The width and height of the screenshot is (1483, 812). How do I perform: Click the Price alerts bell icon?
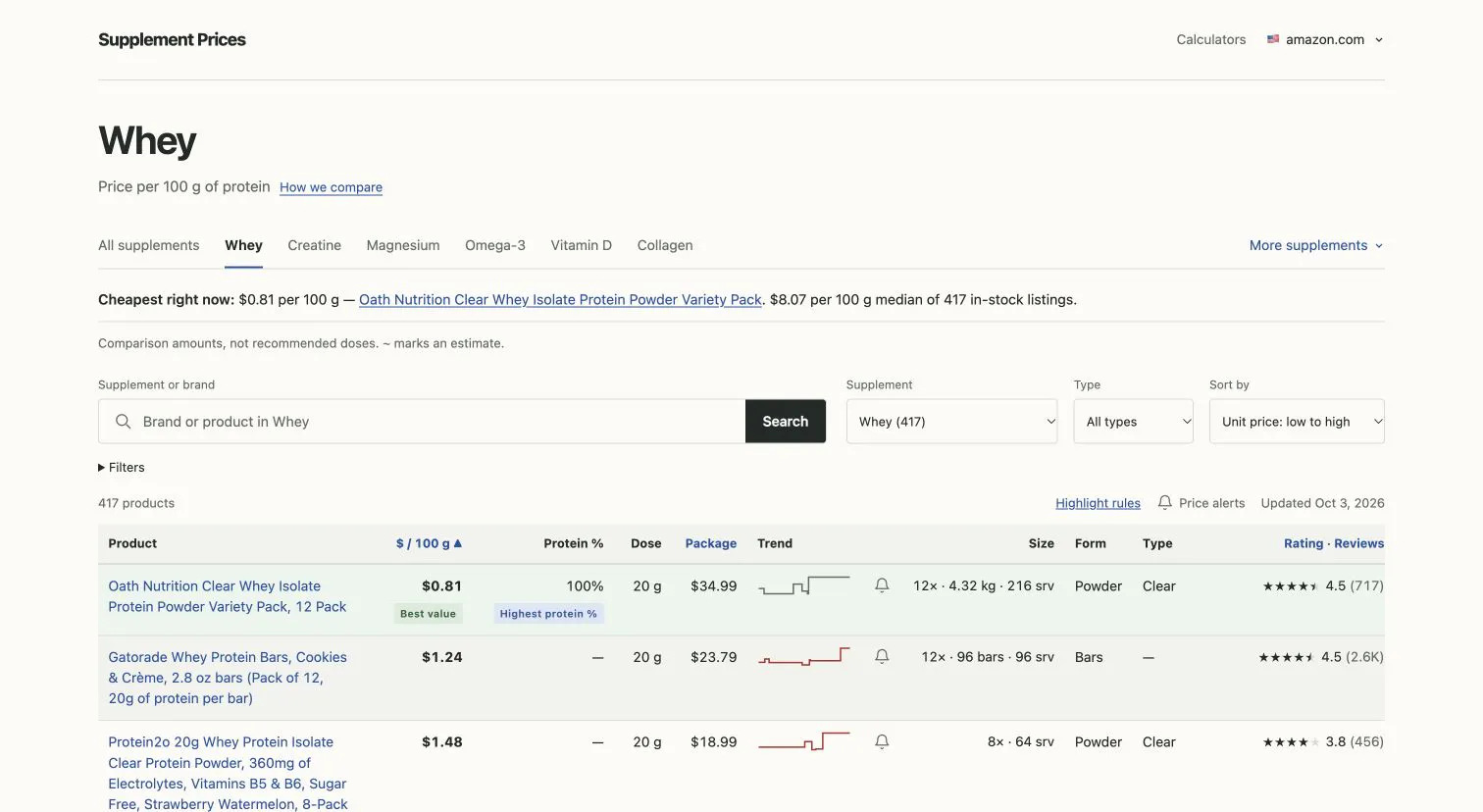[x=1165, y=502]
